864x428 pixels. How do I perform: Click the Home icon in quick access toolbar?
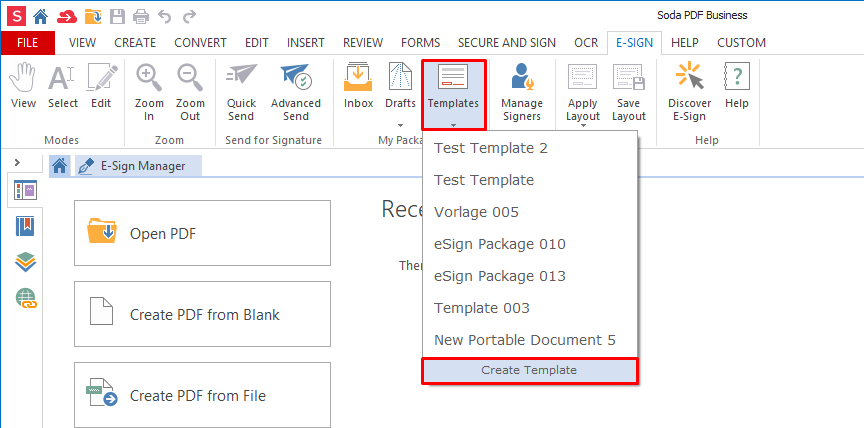41,16
